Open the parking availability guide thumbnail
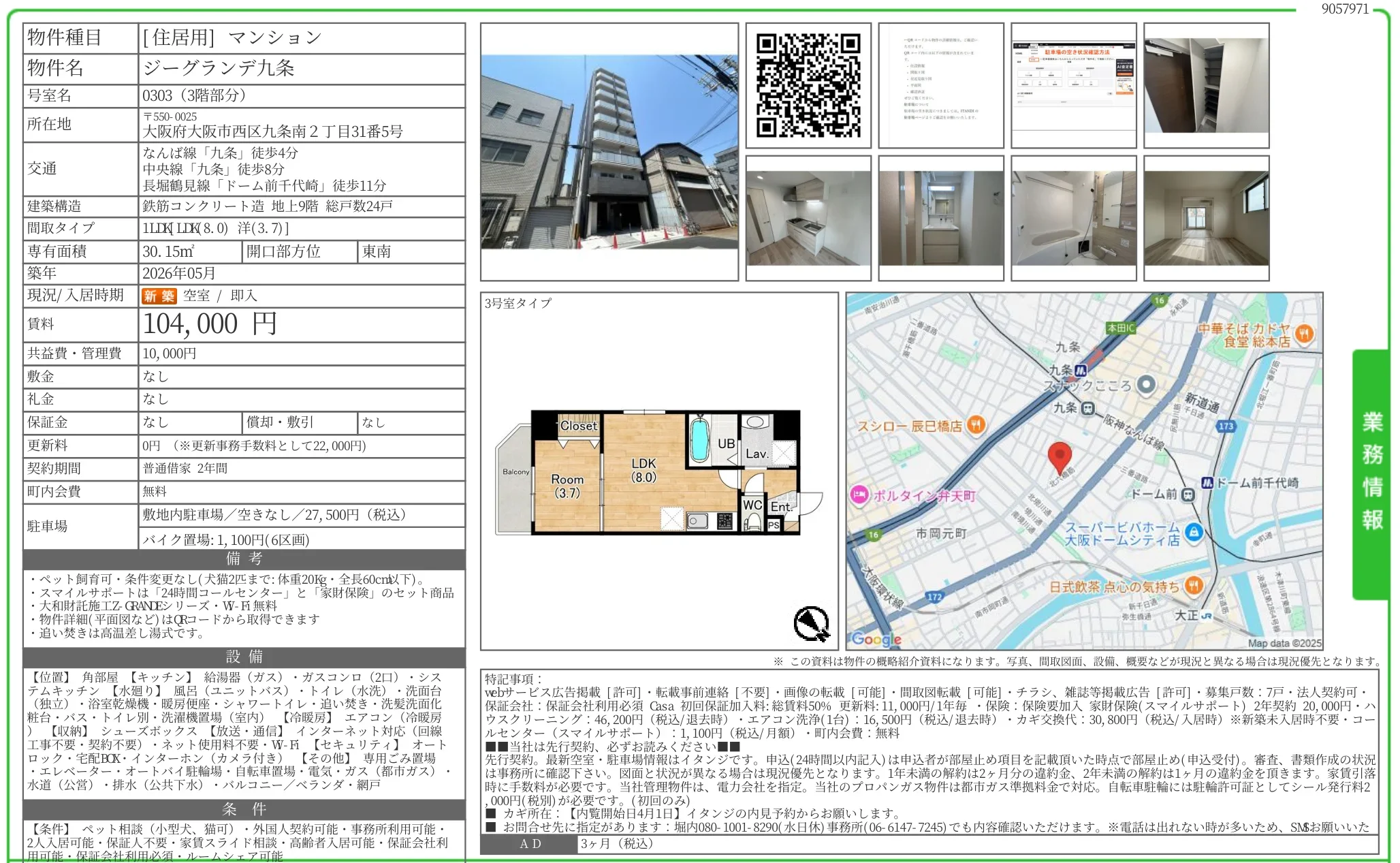The height and width of the screenshot is (863, 1400). pos(1074,85)
